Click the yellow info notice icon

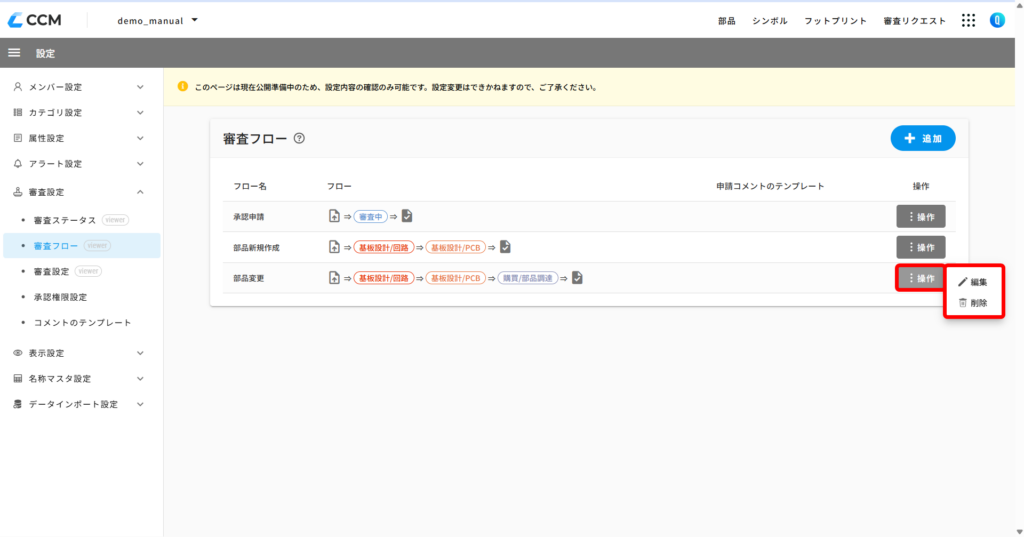pos(183,86)
